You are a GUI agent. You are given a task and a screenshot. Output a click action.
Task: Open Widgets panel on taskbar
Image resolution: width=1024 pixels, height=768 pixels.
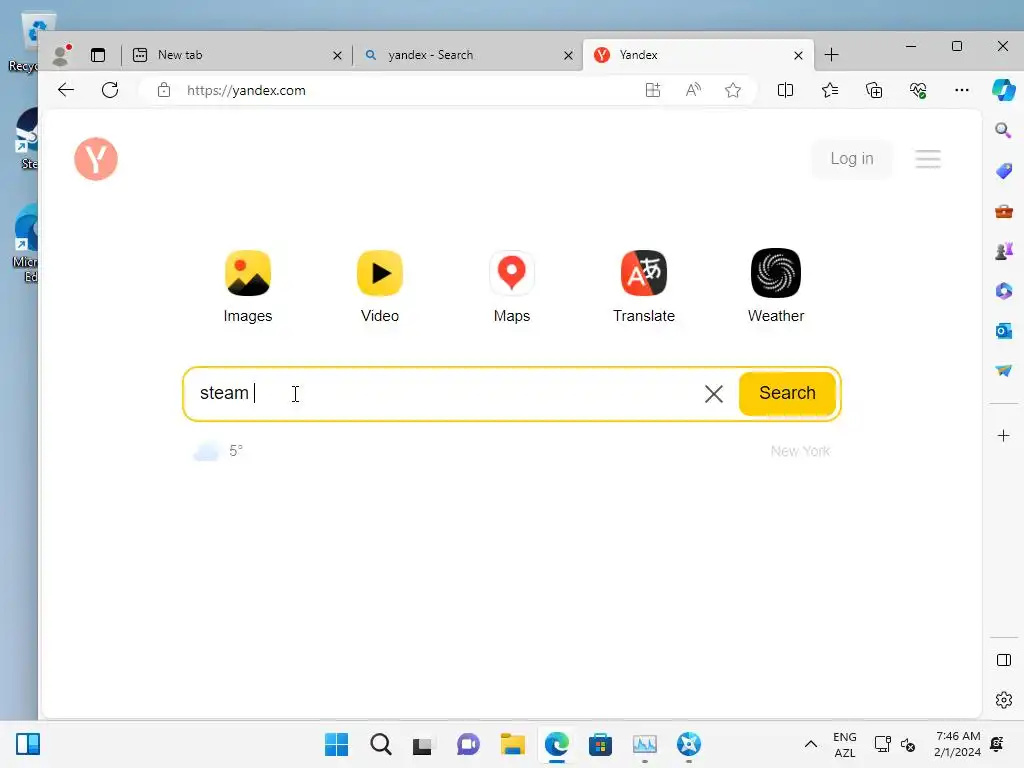coord(27,744)
